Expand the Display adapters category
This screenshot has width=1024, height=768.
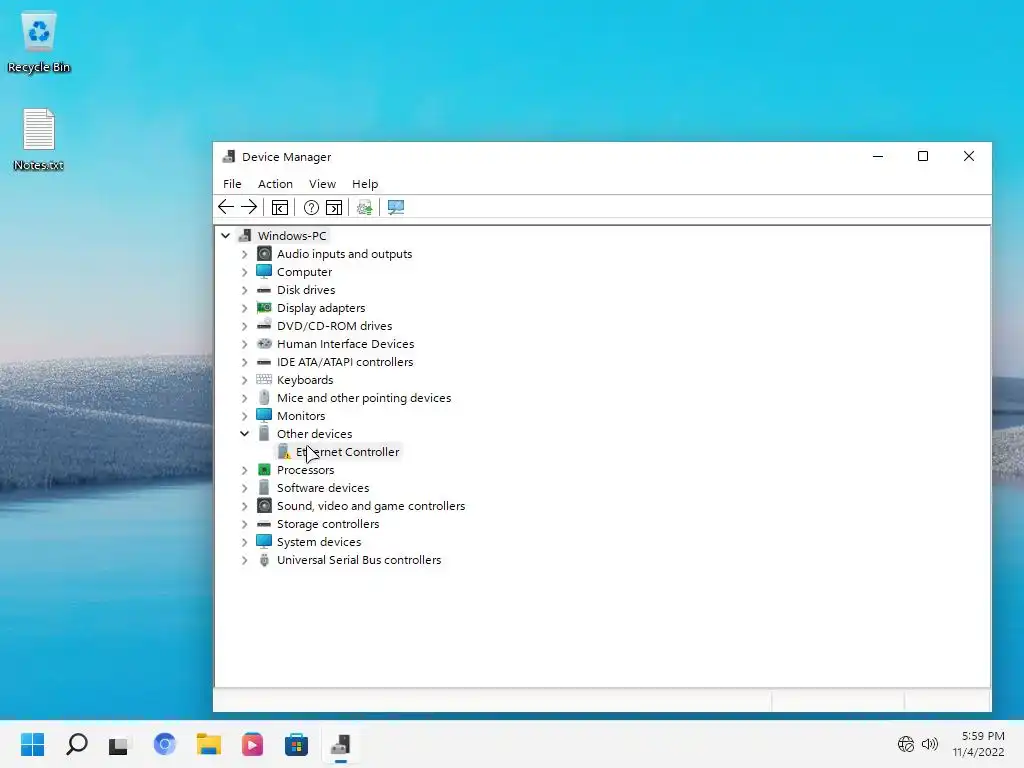pyautogui.click(x=244, y=308)
